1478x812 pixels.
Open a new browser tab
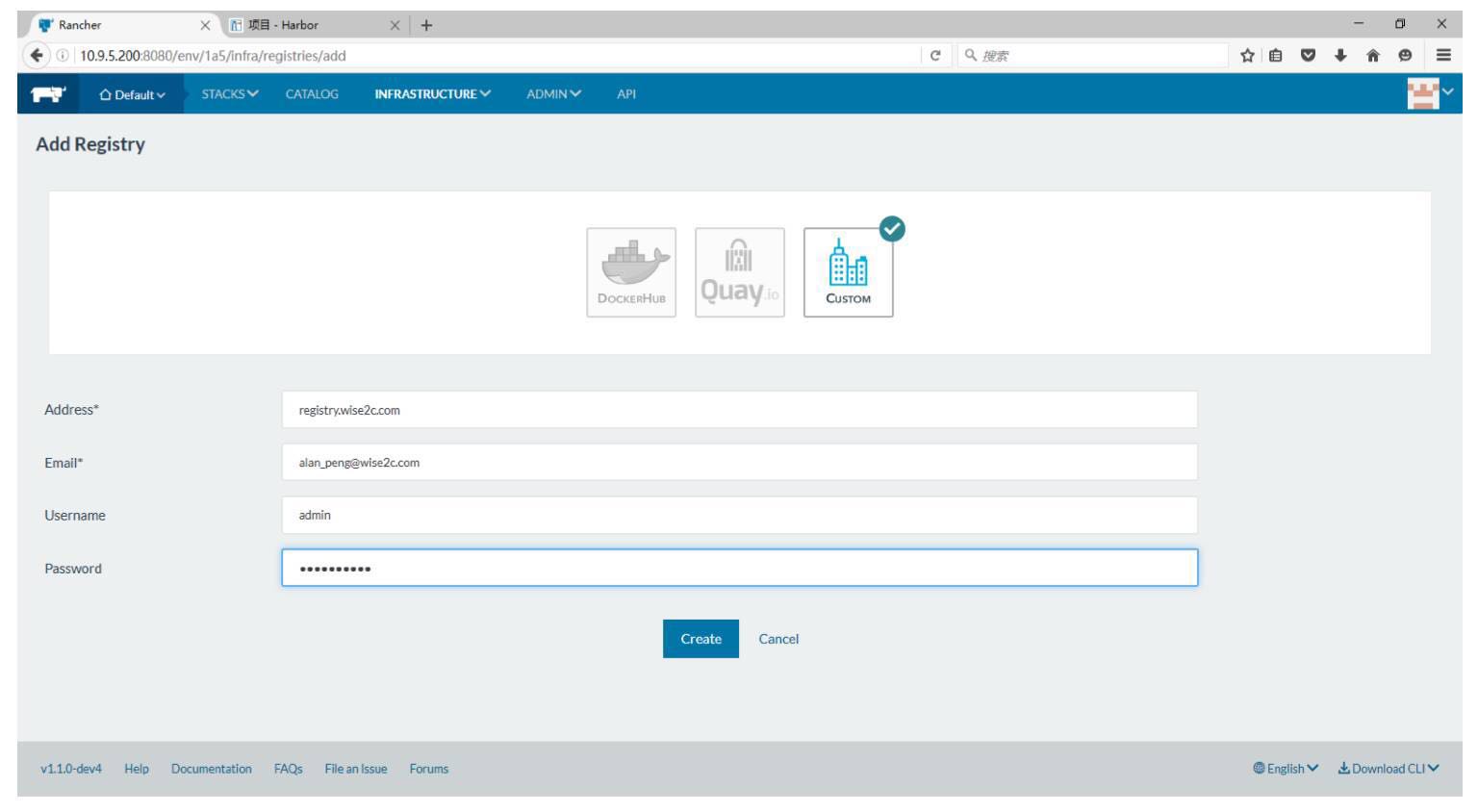click(x=426, y=25)
